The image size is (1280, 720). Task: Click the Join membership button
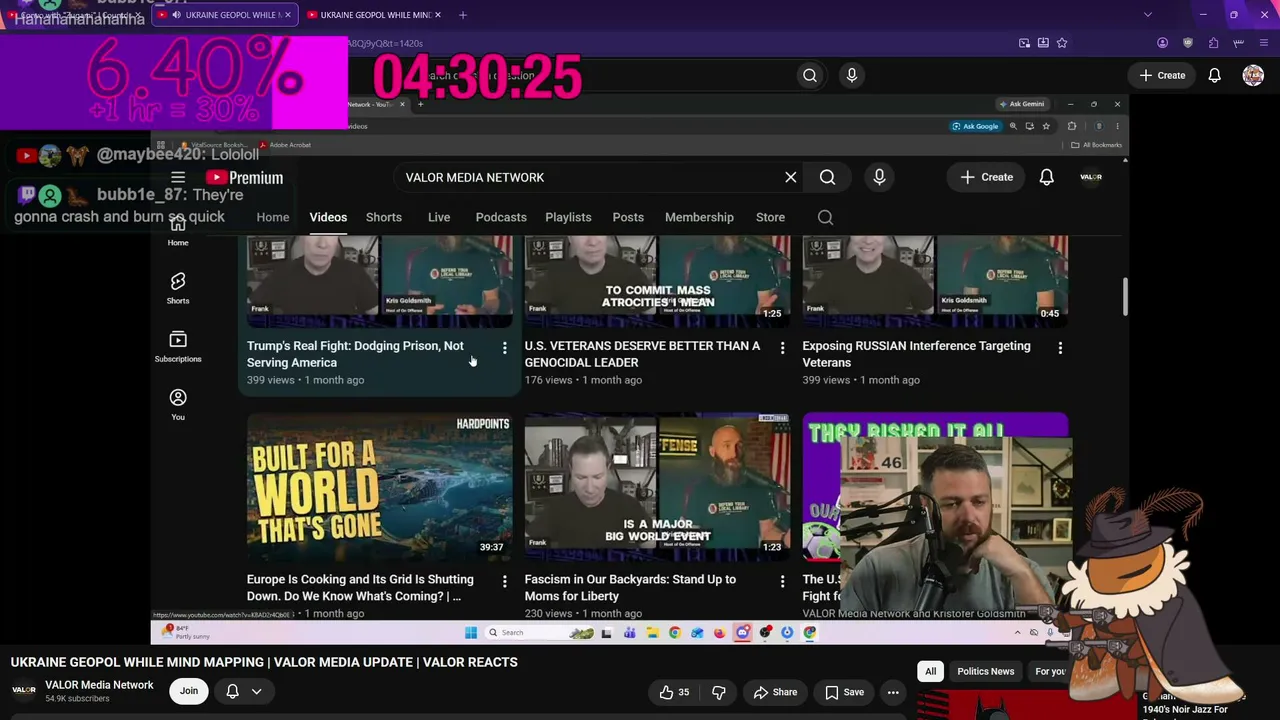[188, 691]
